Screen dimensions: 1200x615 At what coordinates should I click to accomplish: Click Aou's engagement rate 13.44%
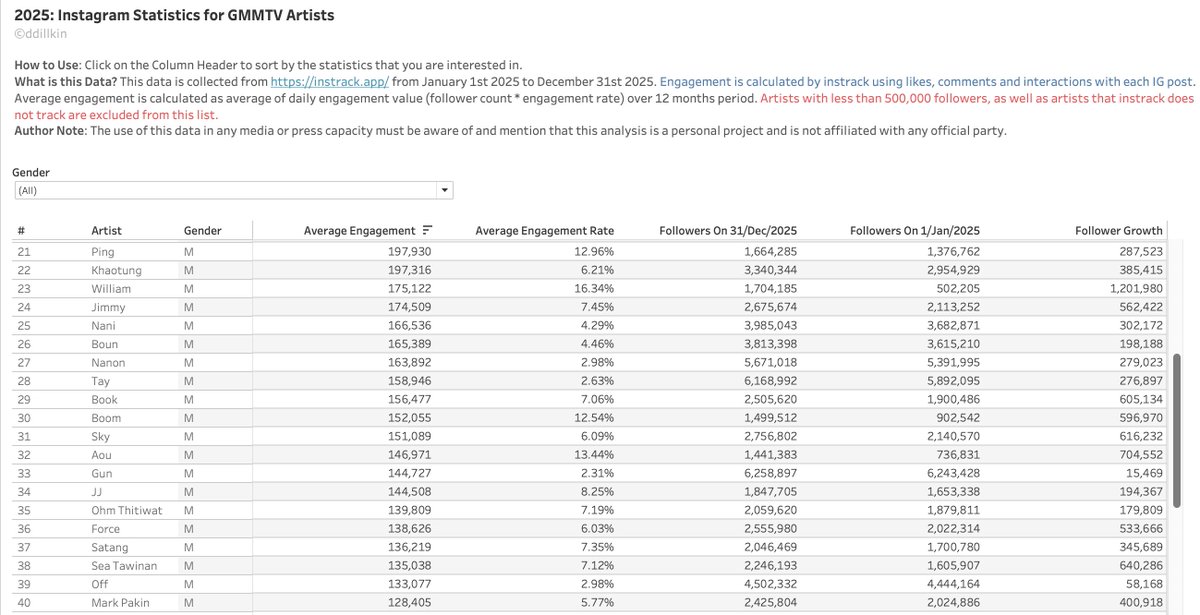pos(594,455)
